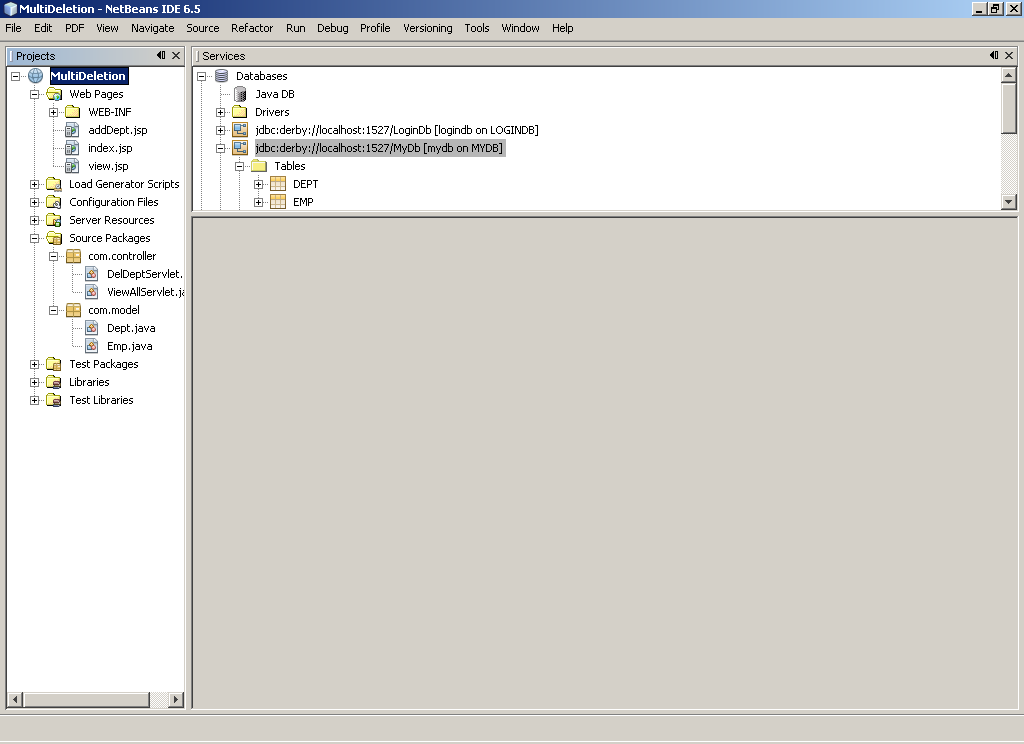Select the DEPT table icon under Tables
This screenshot has height=744, width=1024.
[278, 183]
